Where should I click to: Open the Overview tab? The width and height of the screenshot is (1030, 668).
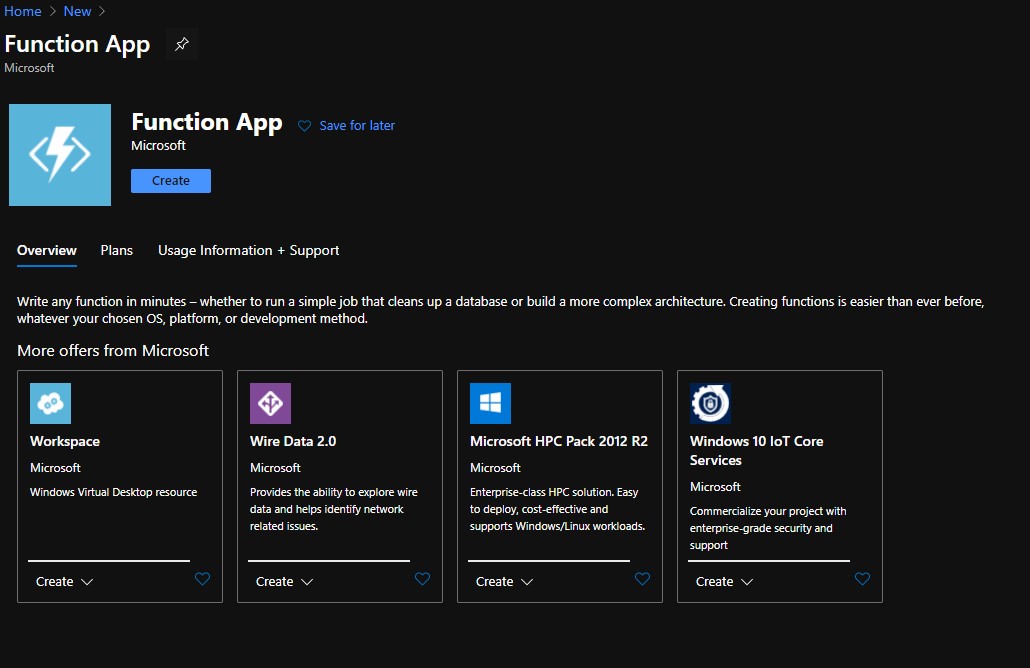click(x=47, y=250)
